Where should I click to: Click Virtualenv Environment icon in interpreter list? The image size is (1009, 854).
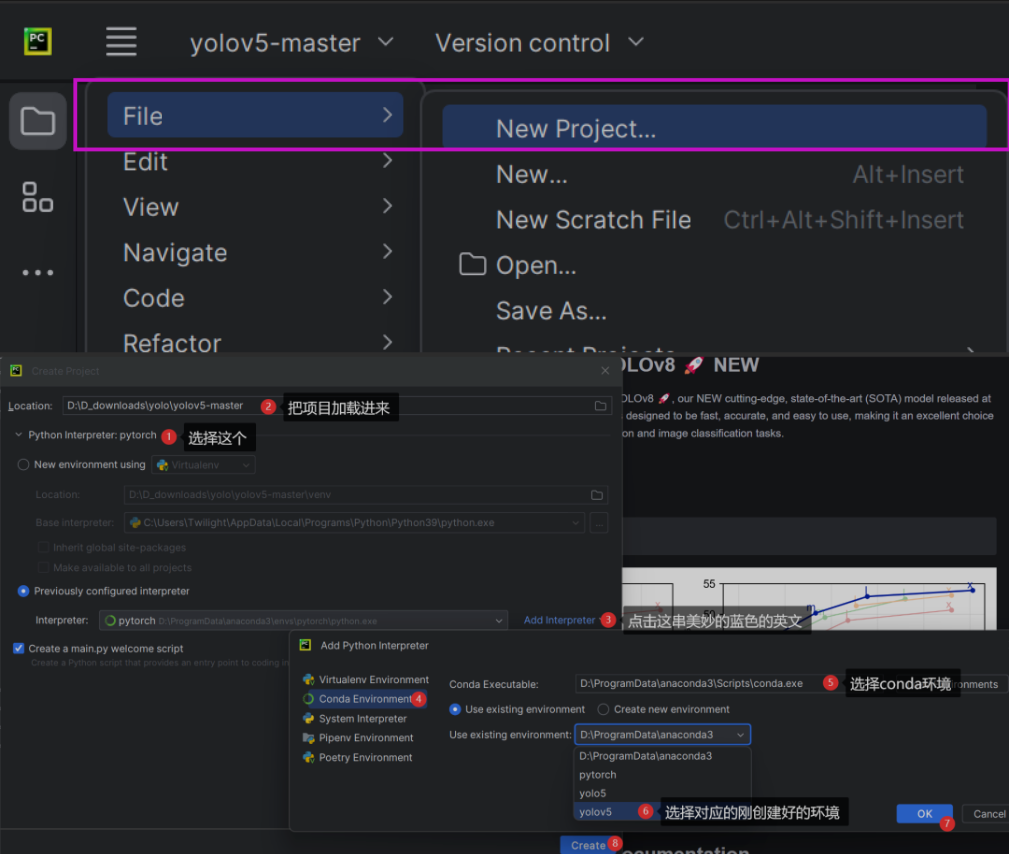click(309, 680)
